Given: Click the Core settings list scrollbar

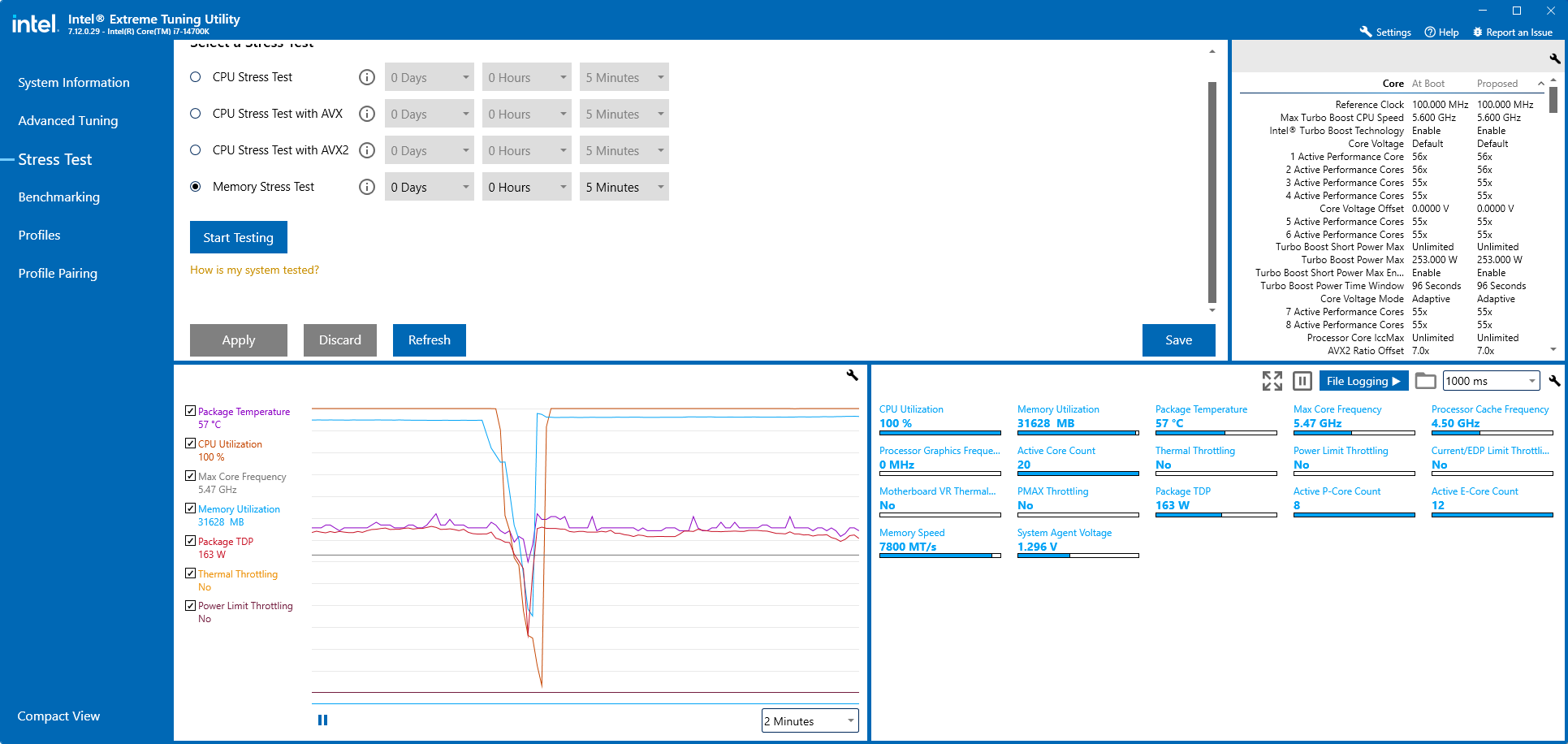Looking at the screenshot, I should (1553, 100).
